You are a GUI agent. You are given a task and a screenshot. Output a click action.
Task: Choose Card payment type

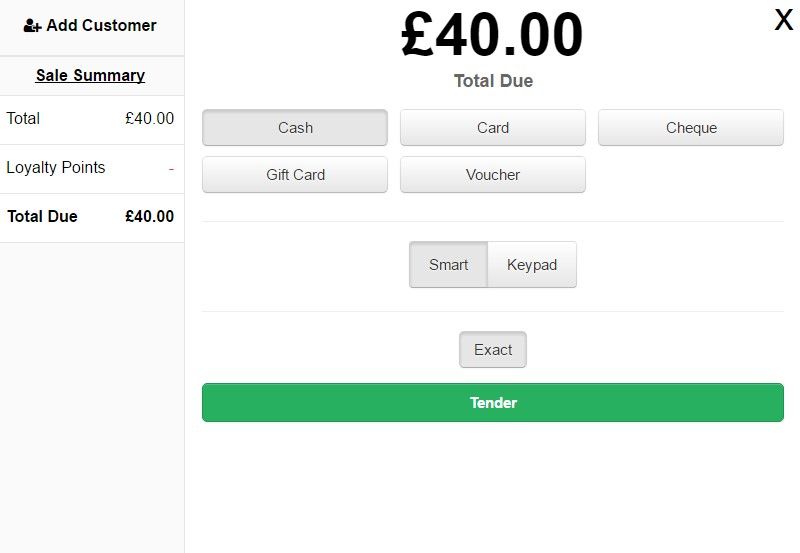[493, 128]
